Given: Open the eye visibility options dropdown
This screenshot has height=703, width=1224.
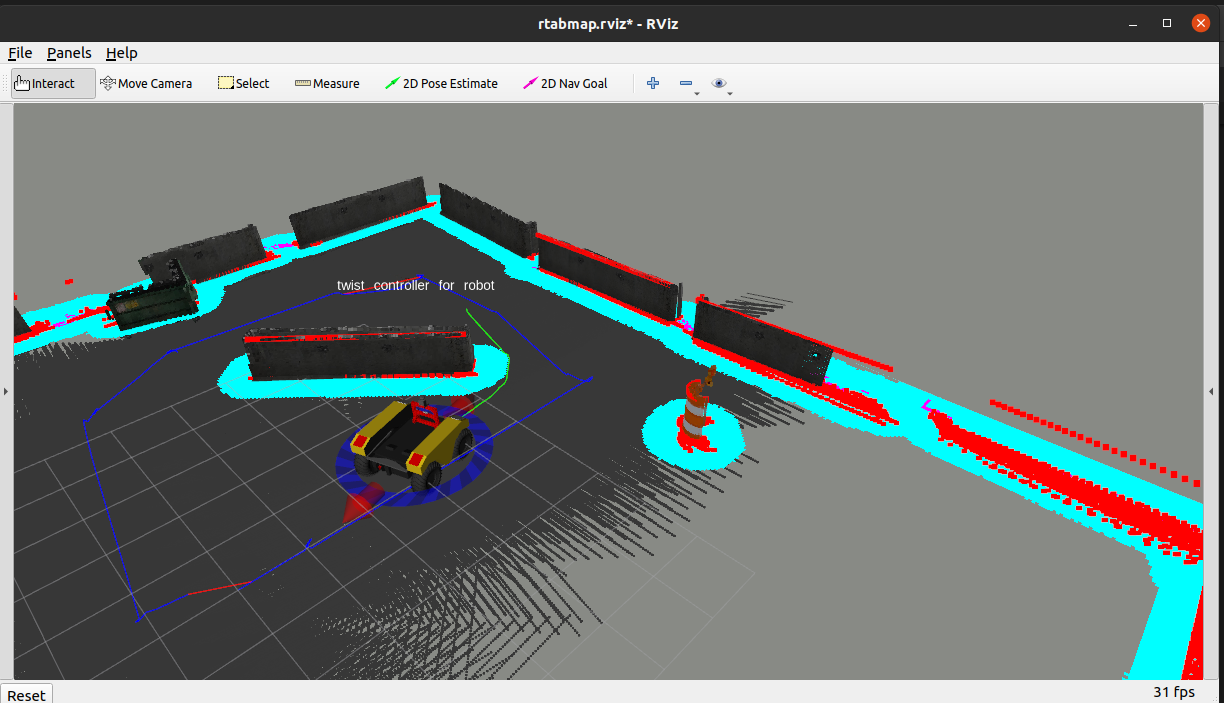Looking at the screenshot, I should click(721, 85).
